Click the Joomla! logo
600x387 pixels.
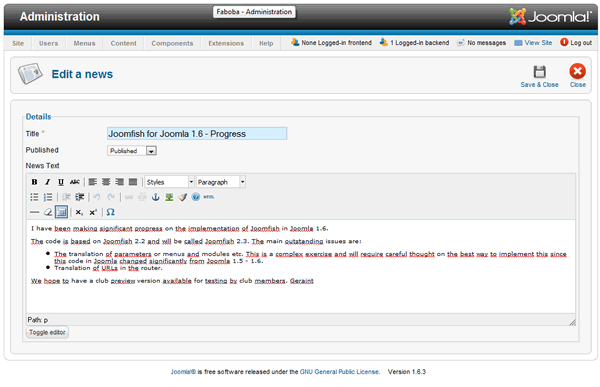click(549, 16)
